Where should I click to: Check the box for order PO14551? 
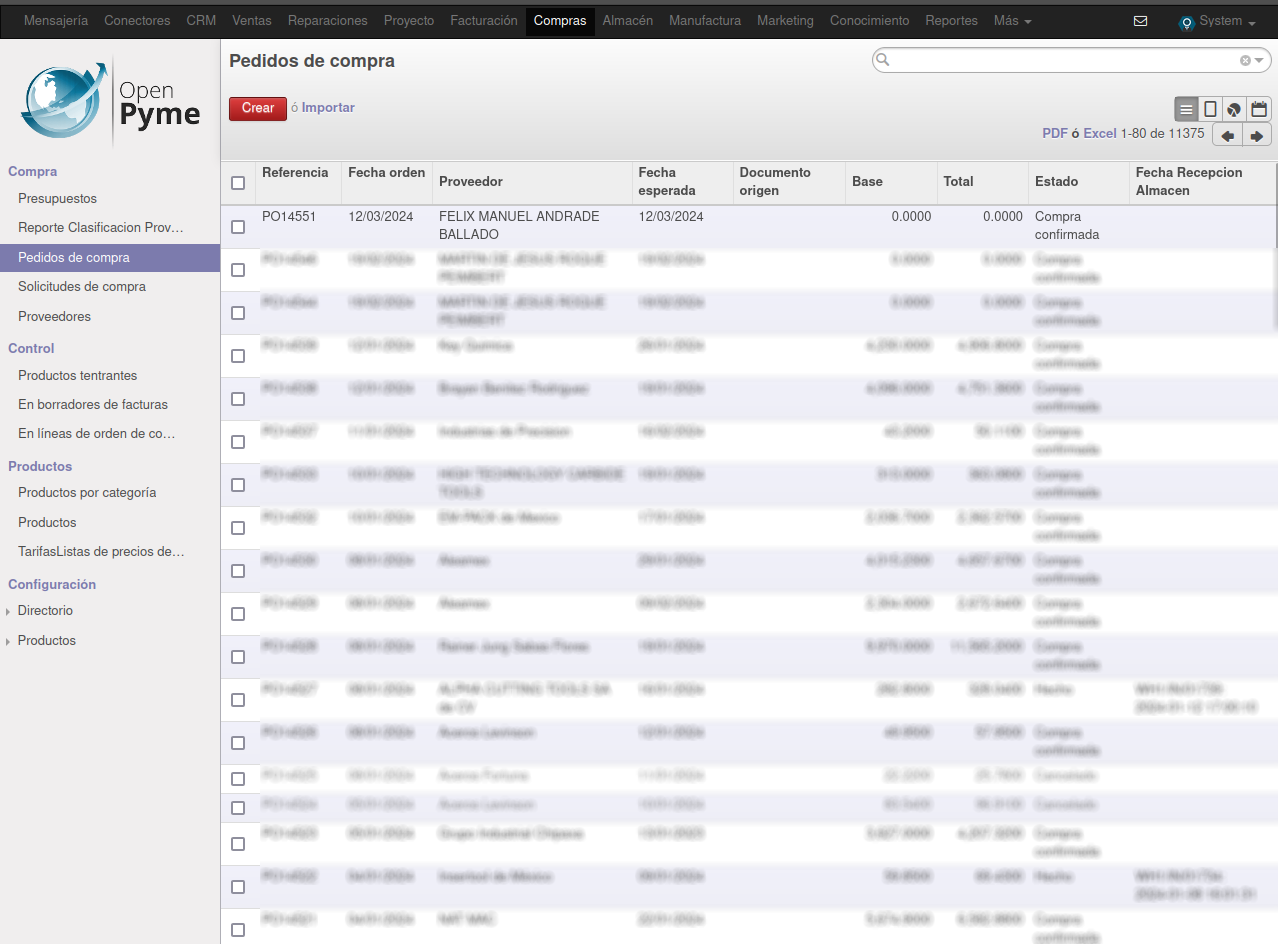(238, 227)
